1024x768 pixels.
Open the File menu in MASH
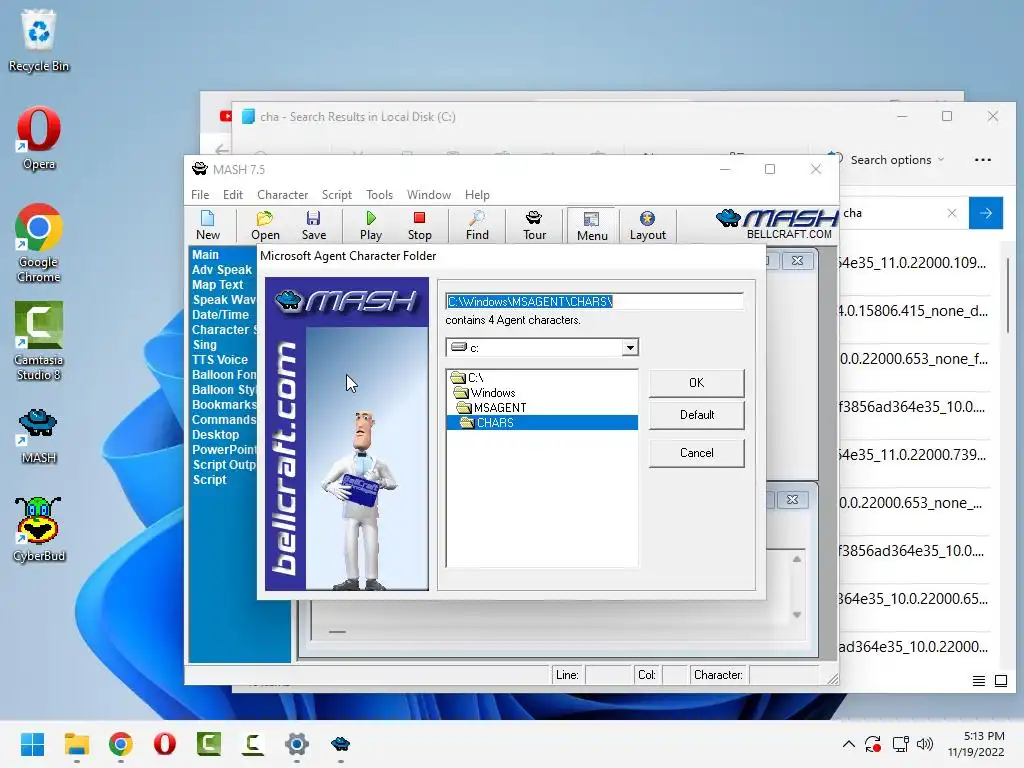(x=200, y=195)
